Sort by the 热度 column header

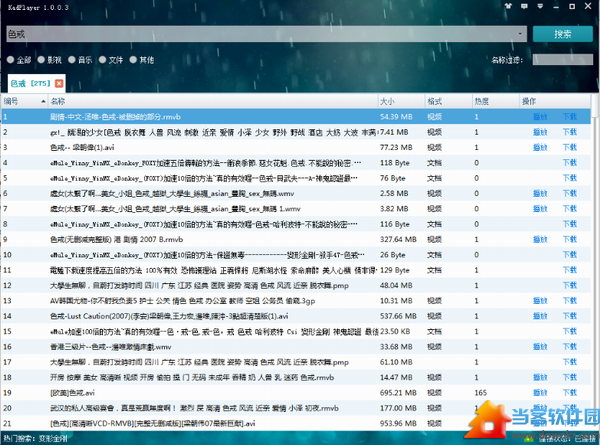pos(496,101)
